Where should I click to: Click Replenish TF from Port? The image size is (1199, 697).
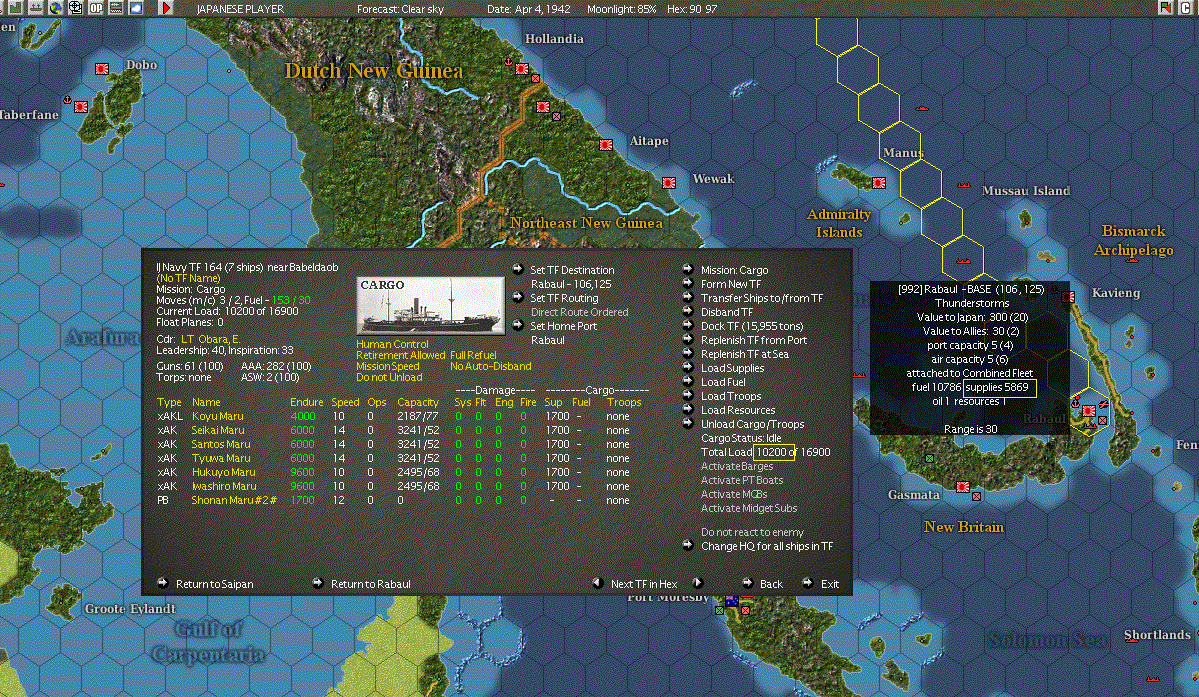754,340
